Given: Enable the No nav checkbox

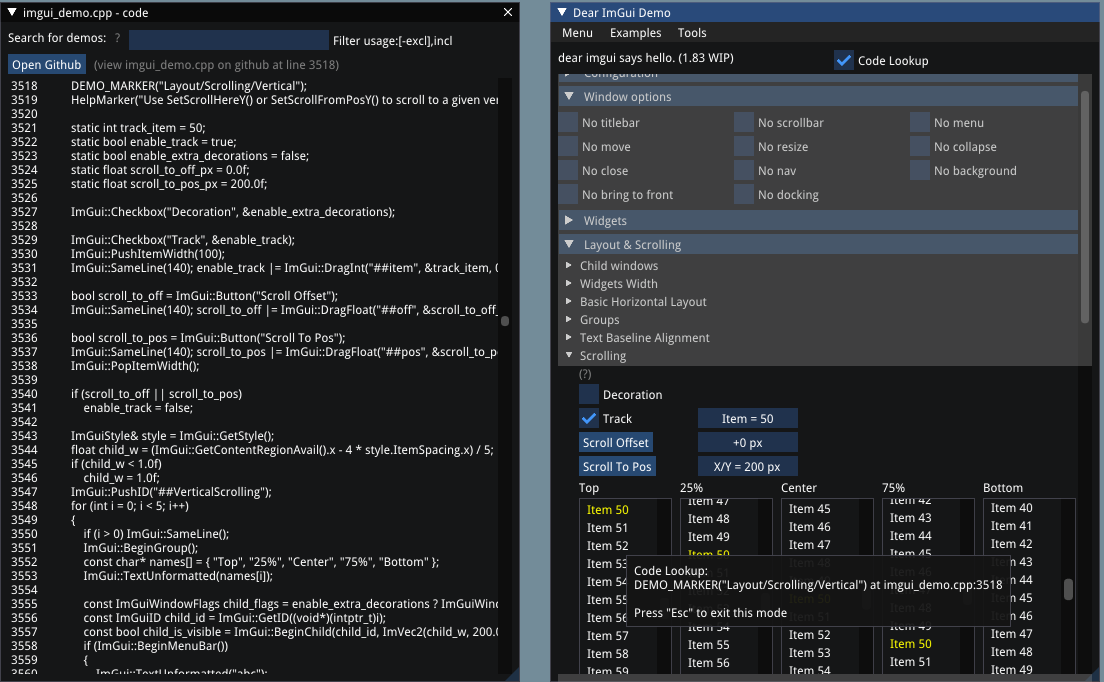Looking at the screenshot, I should [744, 170].
